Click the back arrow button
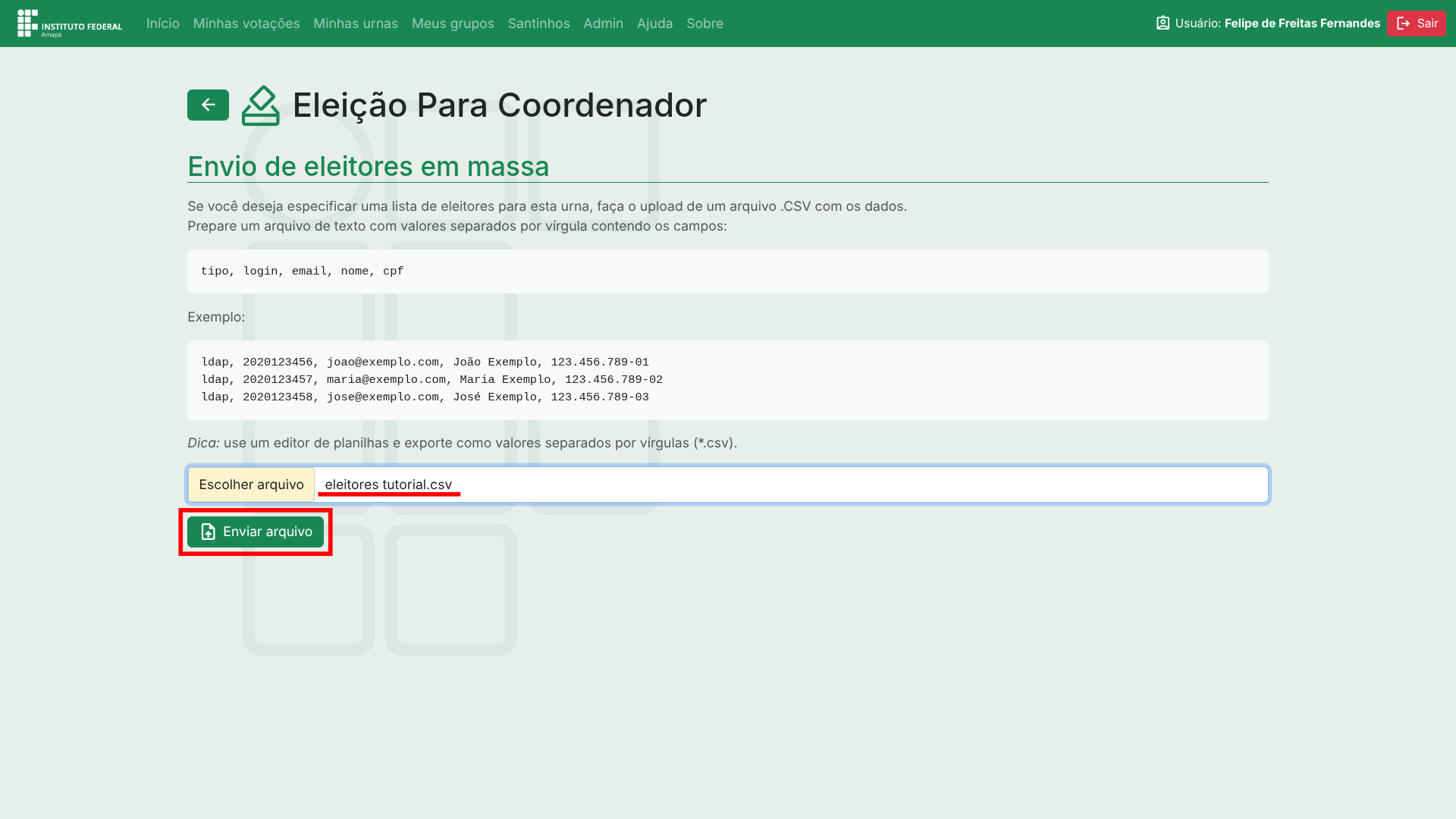This screenshot has width=1456, height=819. [x=208, y=105]
